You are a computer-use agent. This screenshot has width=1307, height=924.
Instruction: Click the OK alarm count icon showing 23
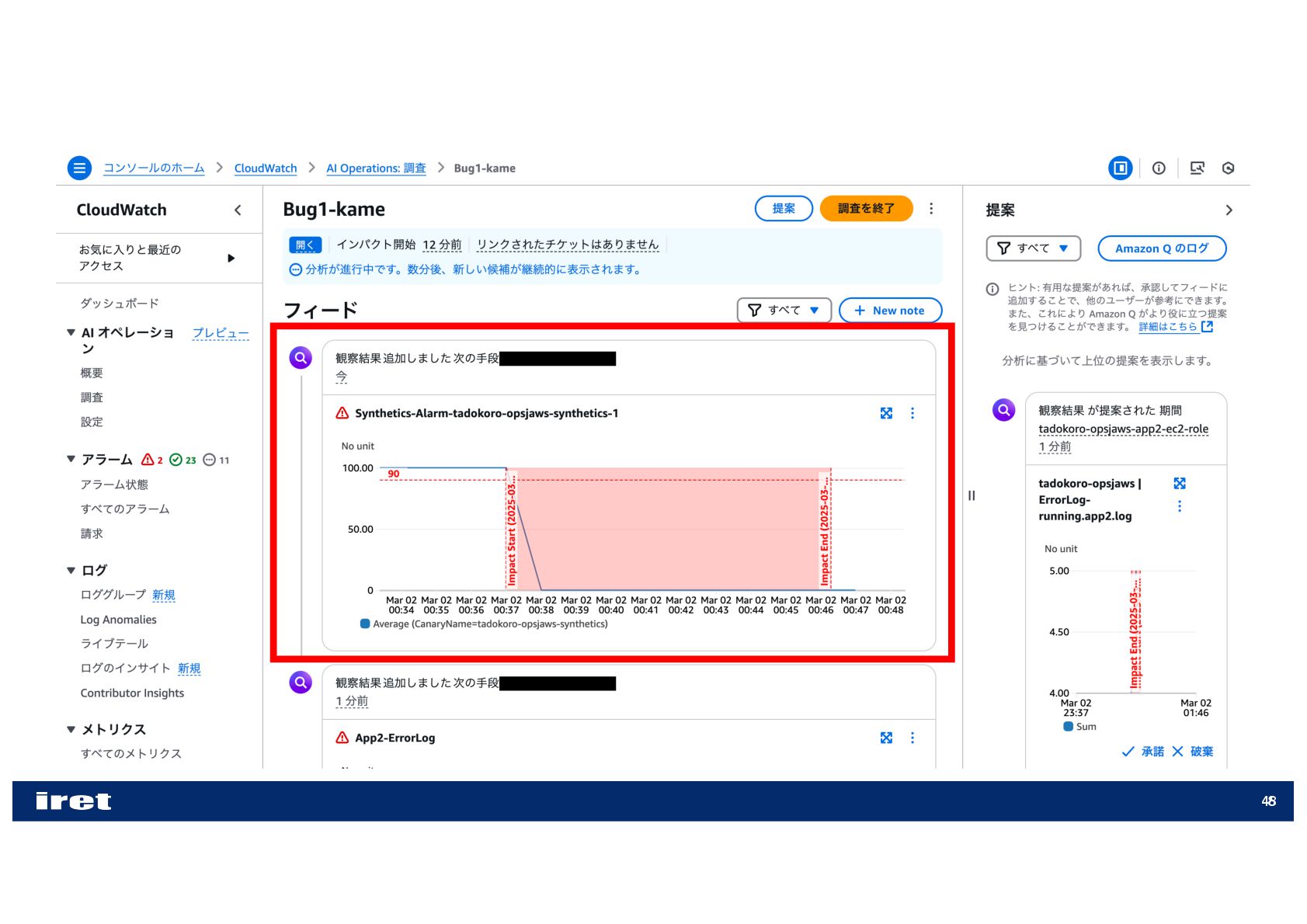pos(176,460)
